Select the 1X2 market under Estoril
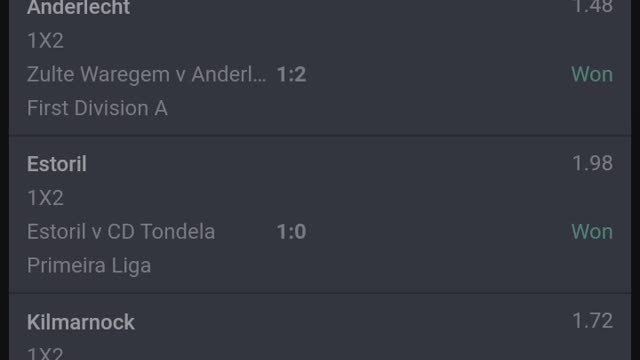 [x=45, y=198]
